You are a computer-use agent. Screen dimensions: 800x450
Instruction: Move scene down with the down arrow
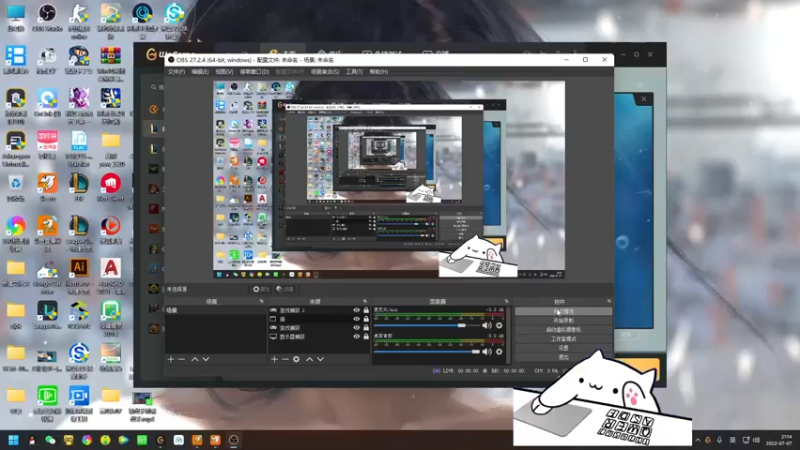pos(206,359)
